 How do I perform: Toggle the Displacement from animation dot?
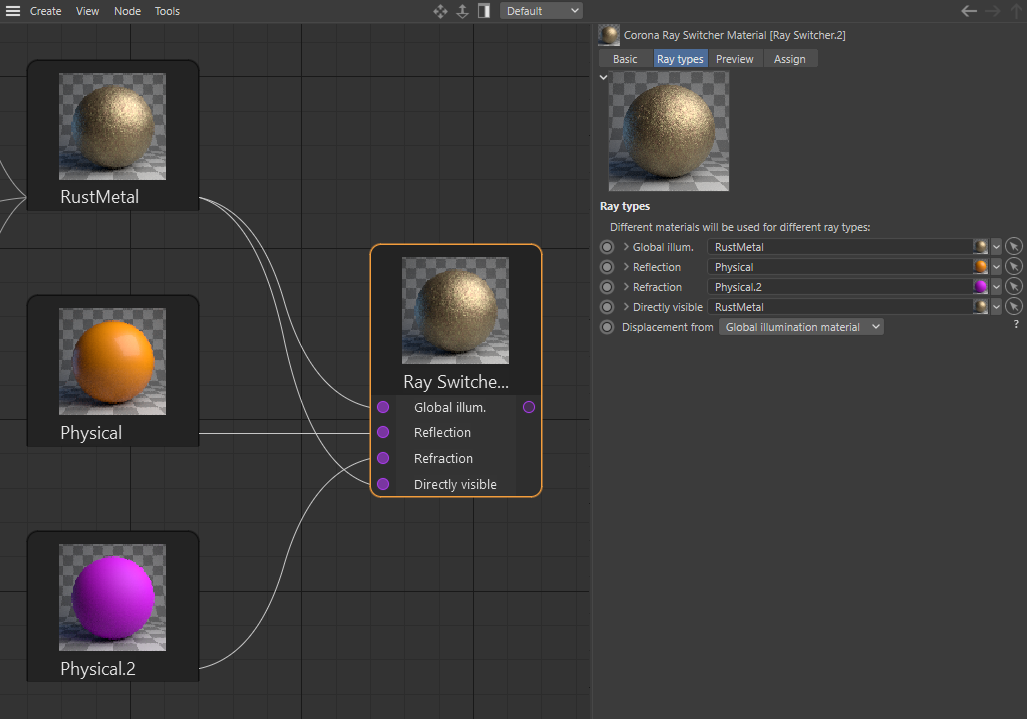[x=607, y=327]
